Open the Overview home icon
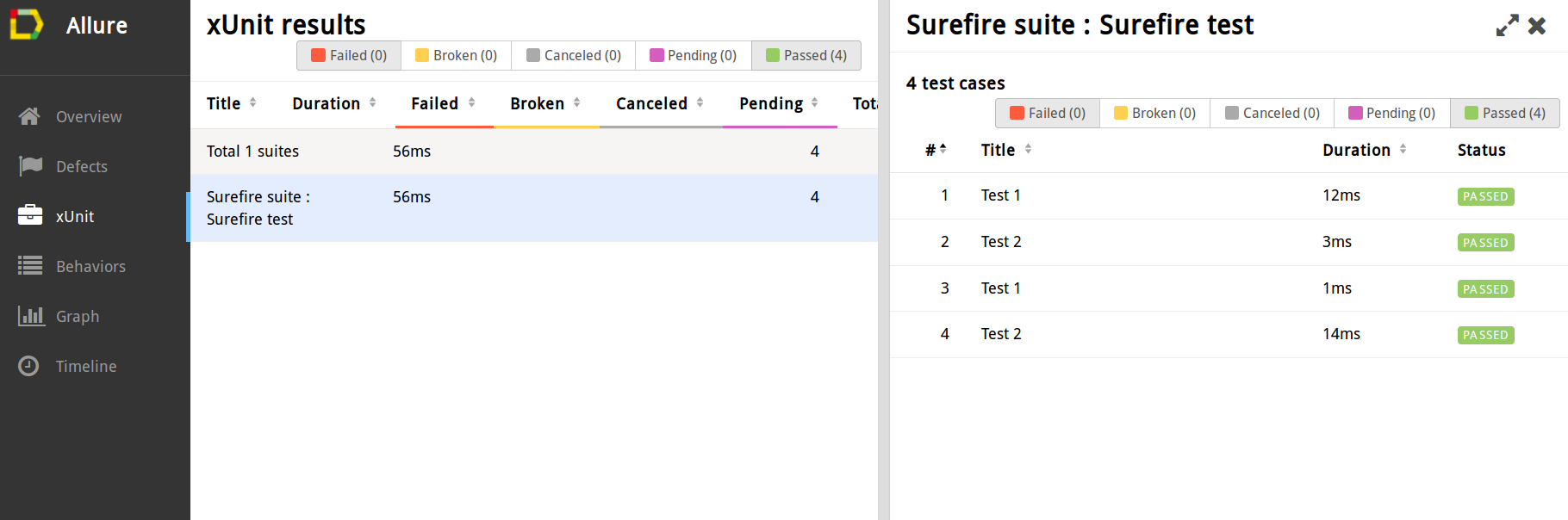Image resolution: width=1568 pixels, height=520 pixels. (x=30, y=116)
